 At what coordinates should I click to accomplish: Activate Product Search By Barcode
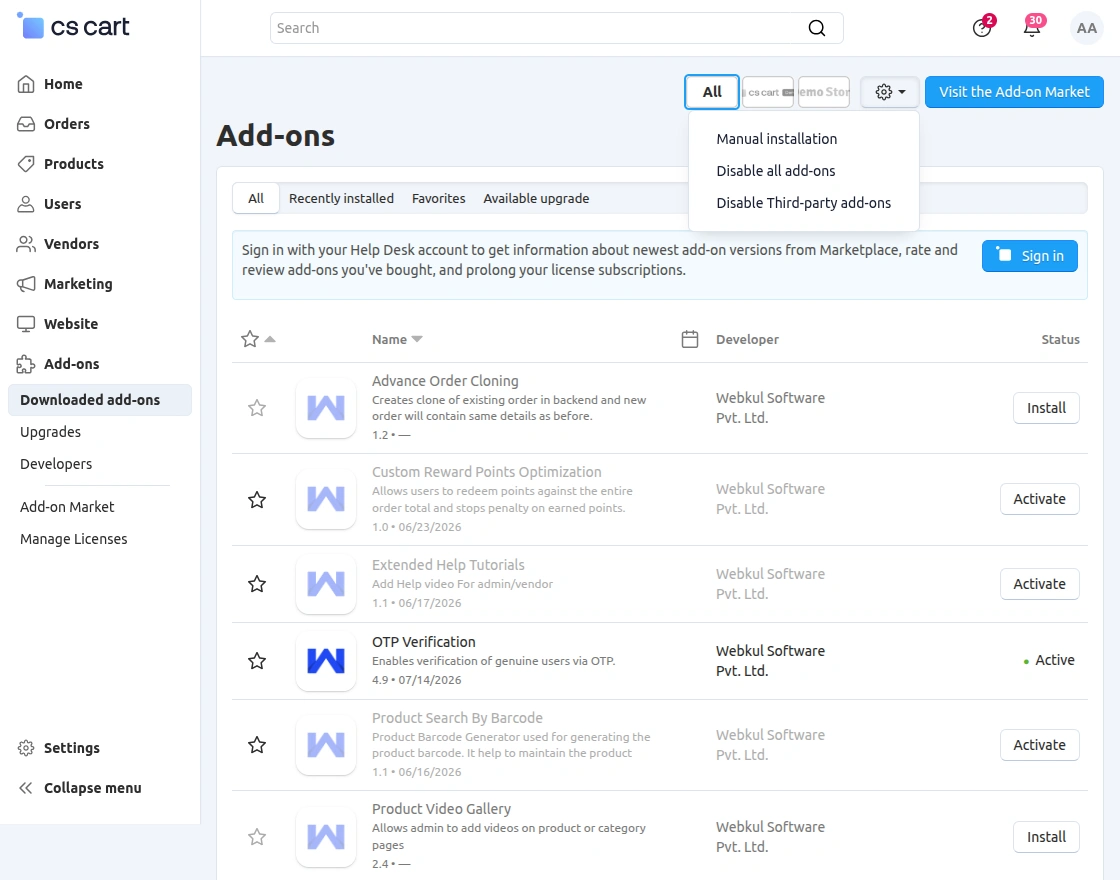pos(1039,745)
